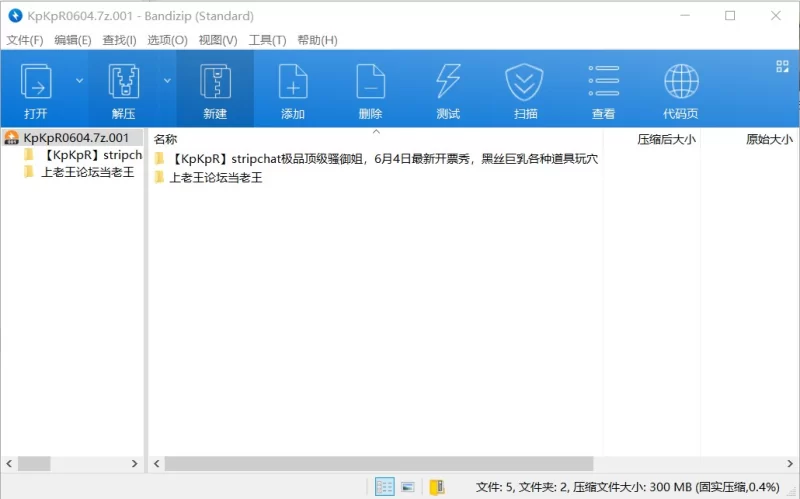Click the archive icon beside KpKpR0604.7z.001 in tree
800x499 pixels.
coord(12,138)
